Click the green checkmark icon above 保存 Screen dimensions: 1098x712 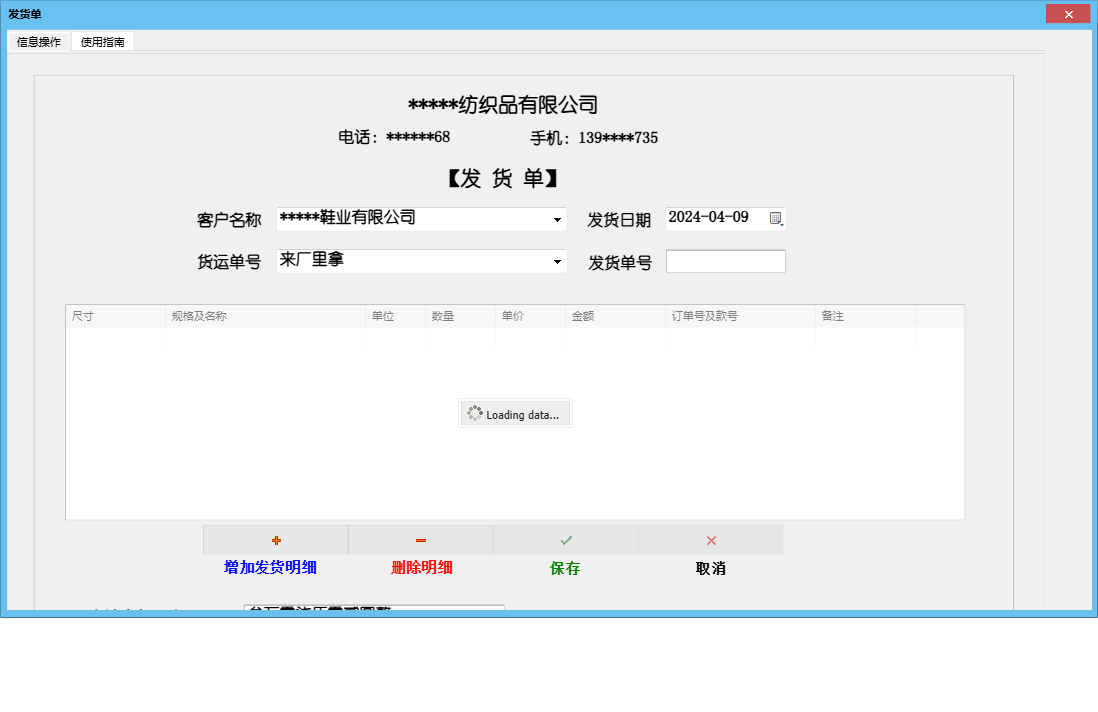tap(565, 540)
